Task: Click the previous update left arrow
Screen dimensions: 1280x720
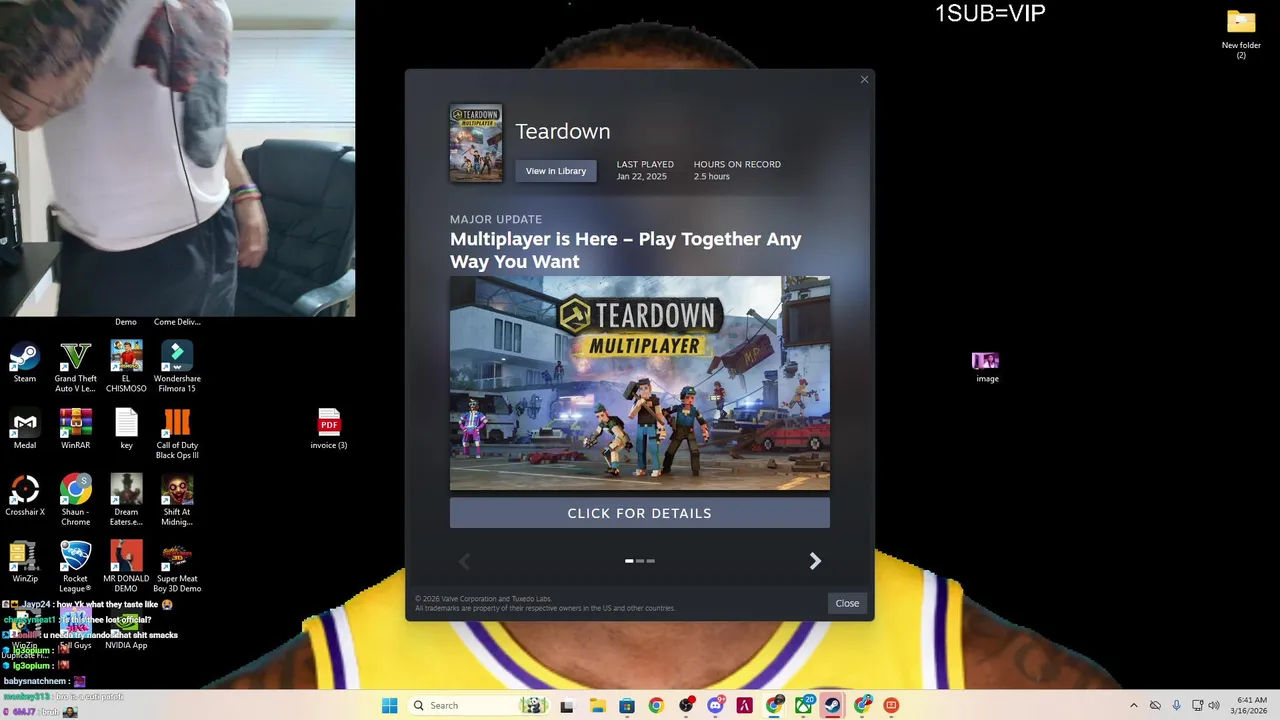Action: point(464,561)
